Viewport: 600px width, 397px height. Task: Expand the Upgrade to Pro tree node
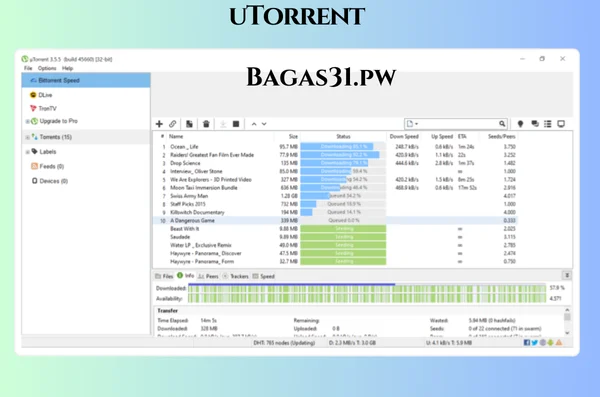[27, 121]
